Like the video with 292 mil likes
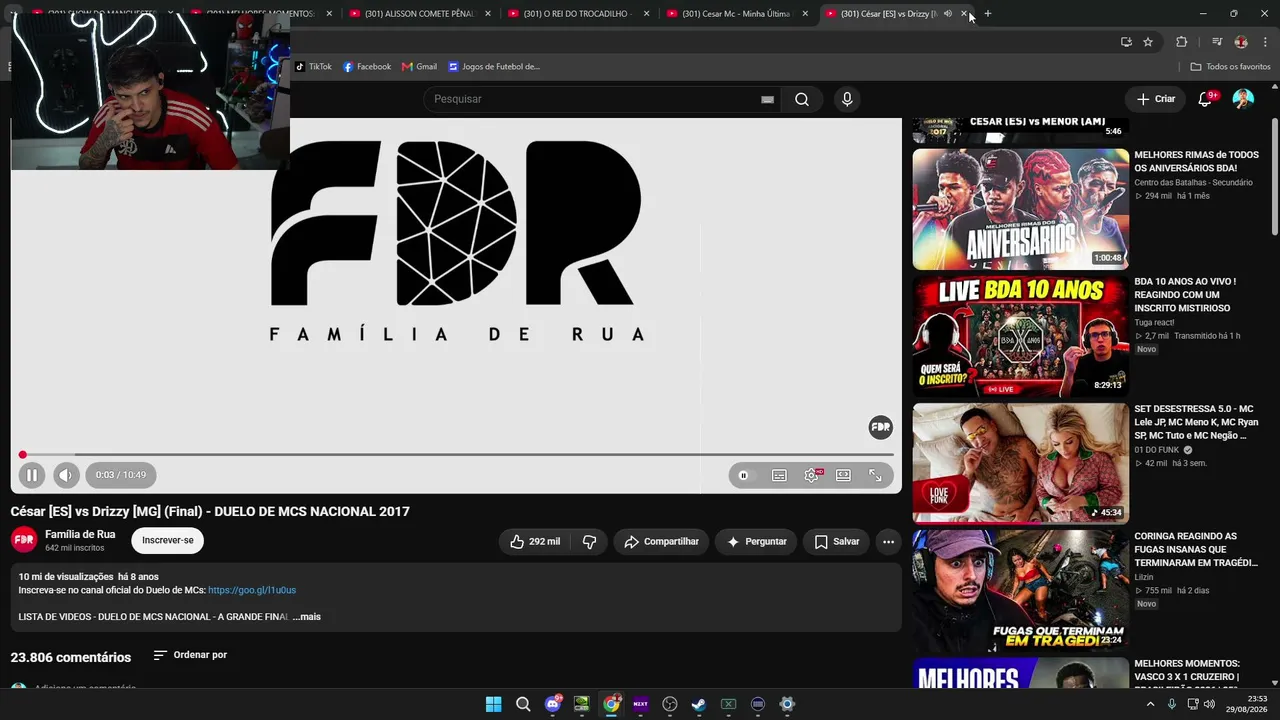 pyautogui.click(x=534, y=542)
